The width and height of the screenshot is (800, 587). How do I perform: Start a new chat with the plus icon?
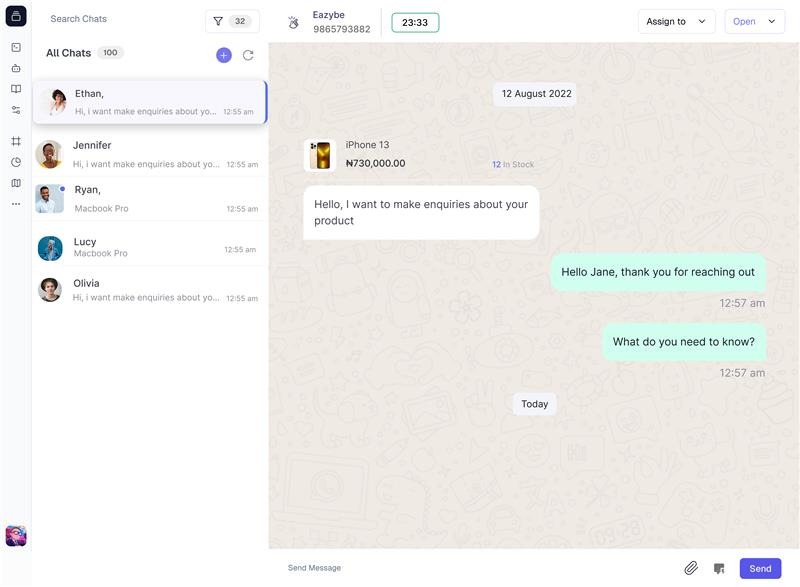tap(222, 53)
